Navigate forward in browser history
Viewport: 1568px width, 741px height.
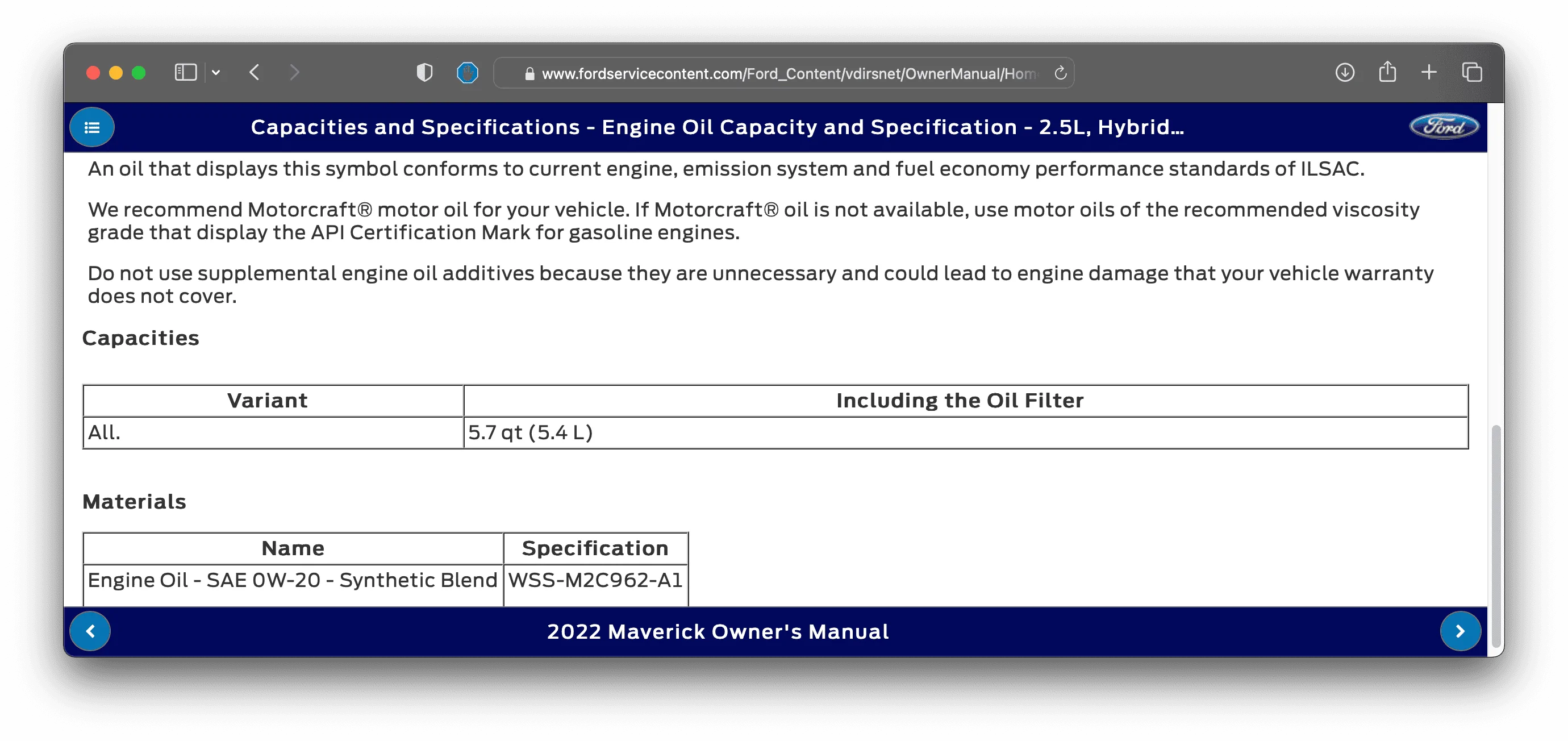pos(295,73)
